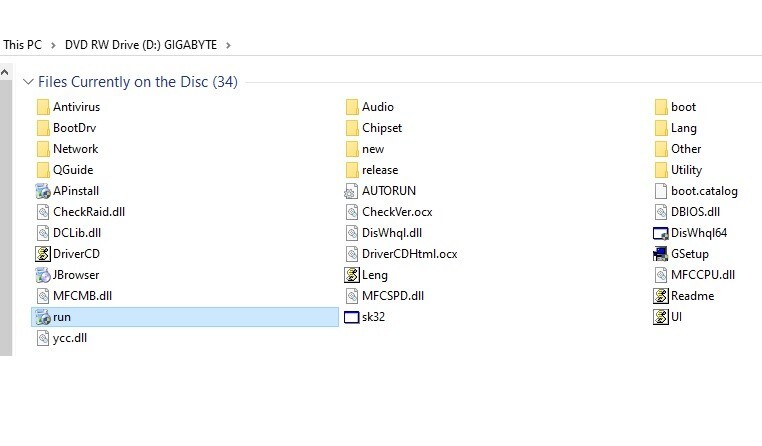The height and width of the screenshot is (446, 762).
Task: Select the file name MFCSPD.dll
Action: (x=393, y=296)
